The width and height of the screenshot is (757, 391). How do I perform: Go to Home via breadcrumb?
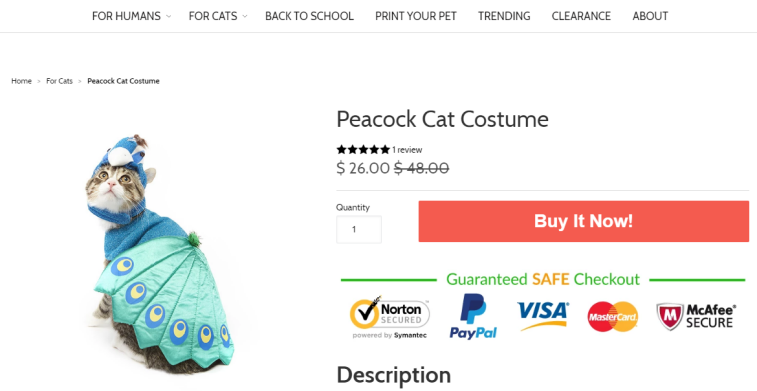click(x=21, y=81)
